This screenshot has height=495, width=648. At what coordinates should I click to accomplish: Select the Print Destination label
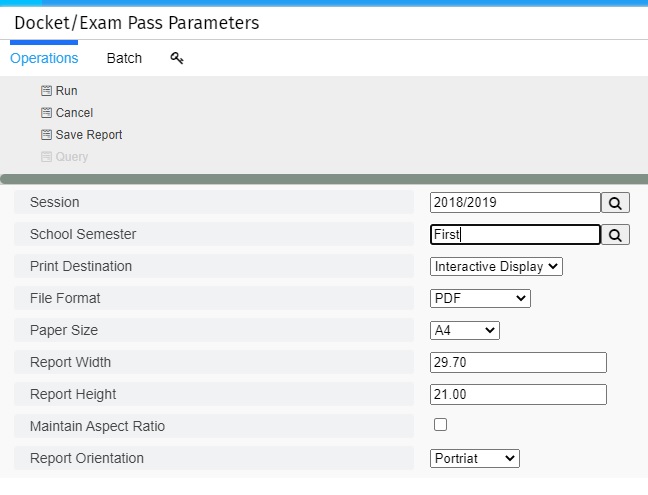[81, 267]
